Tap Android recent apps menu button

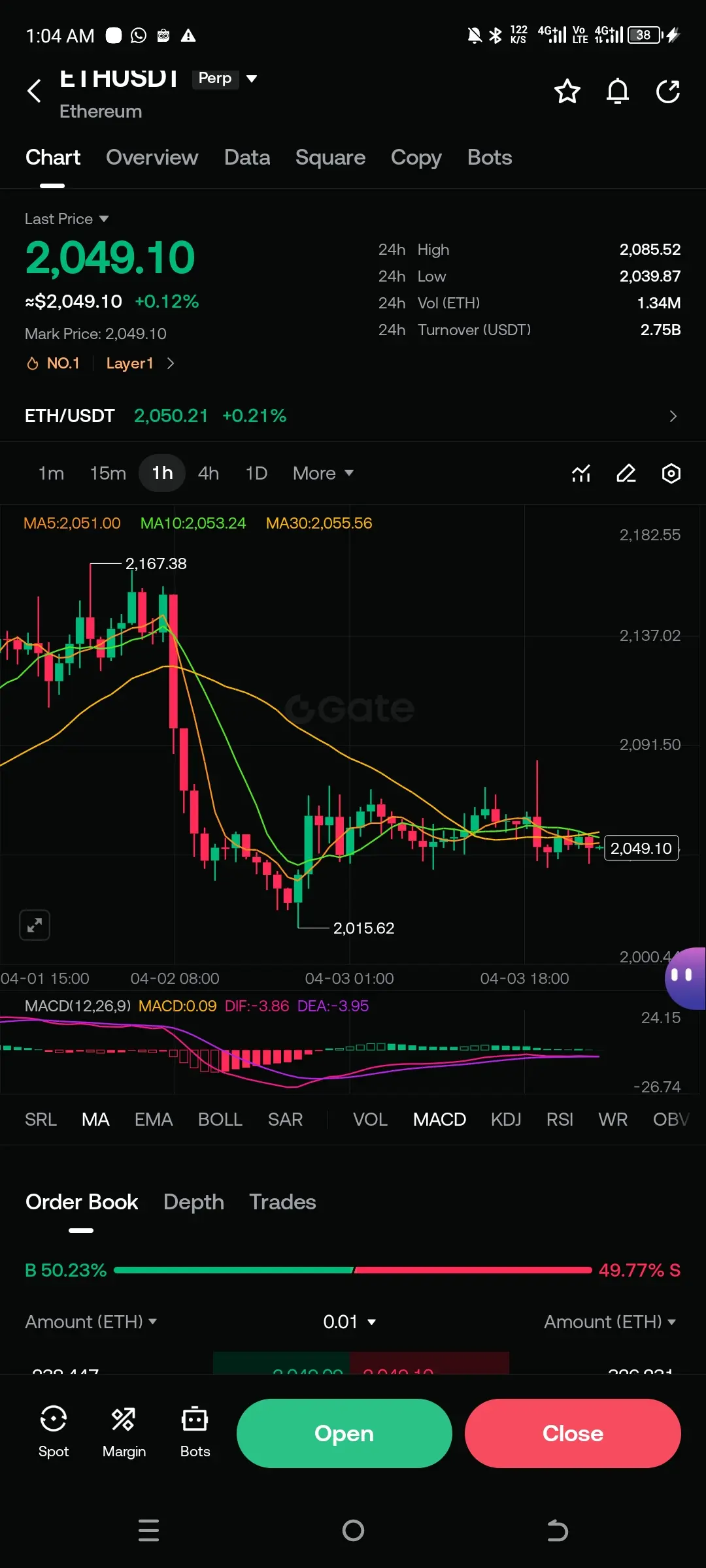pyautogui.click(x=149, y=1530)
